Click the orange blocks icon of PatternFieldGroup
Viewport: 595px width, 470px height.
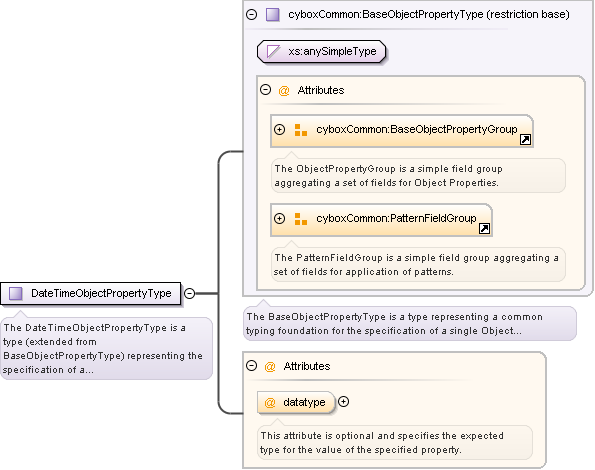[301, 219]
